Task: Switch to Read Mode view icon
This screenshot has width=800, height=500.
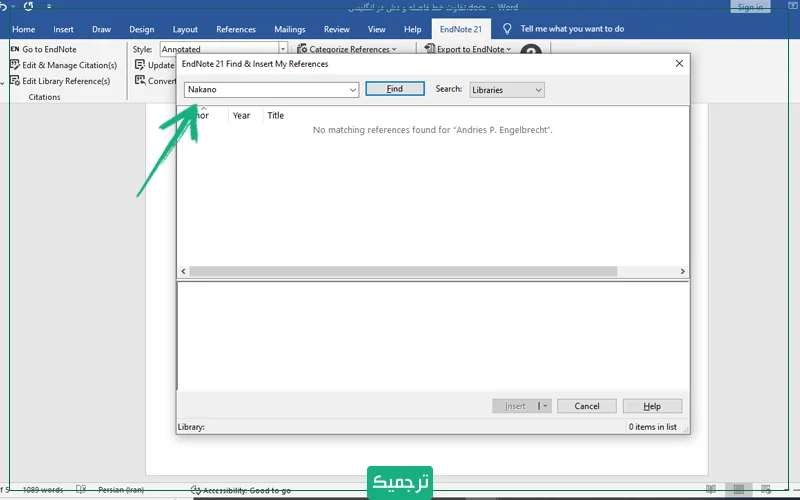Action: (x=711, y=490)
